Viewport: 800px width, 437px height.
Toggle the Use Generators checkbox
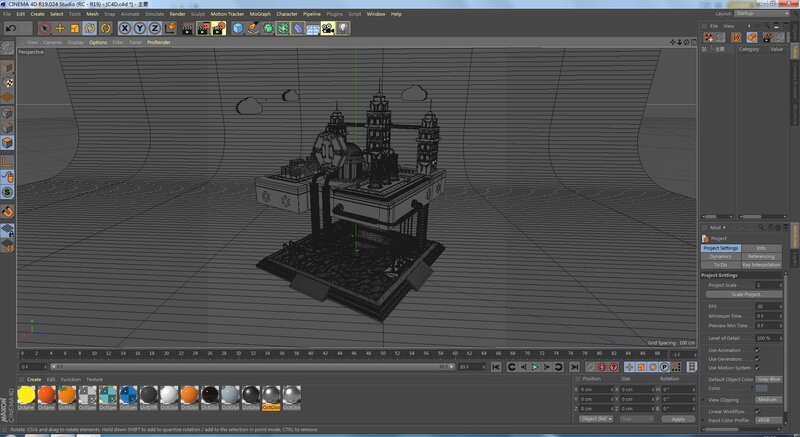click(757, 359)
